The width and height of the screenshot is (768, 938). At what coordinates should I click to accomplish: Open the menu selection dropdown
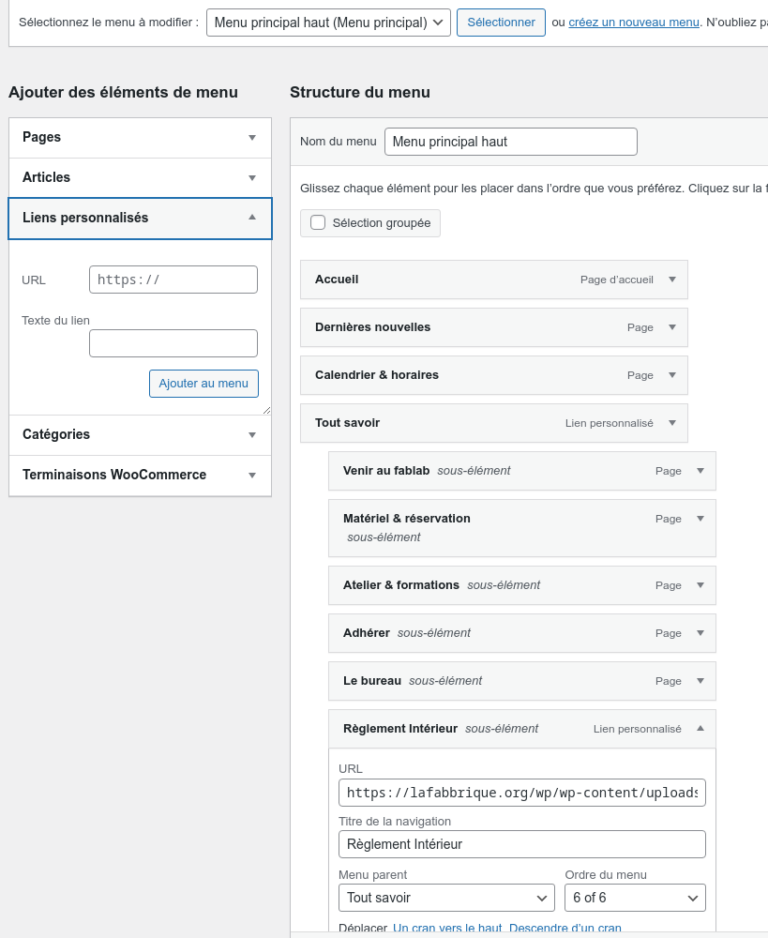click(328, 23)
